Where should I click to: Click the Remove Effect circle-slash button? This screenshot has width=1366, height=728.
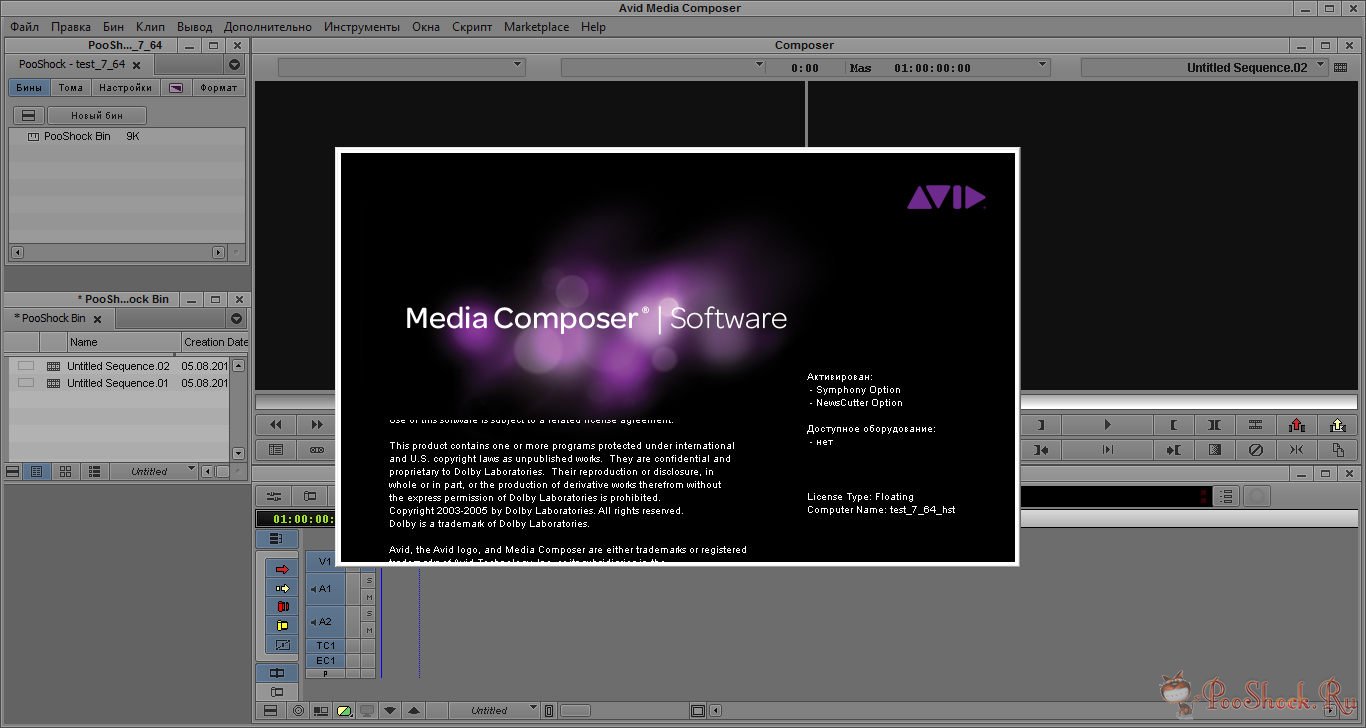point(1256,450)
